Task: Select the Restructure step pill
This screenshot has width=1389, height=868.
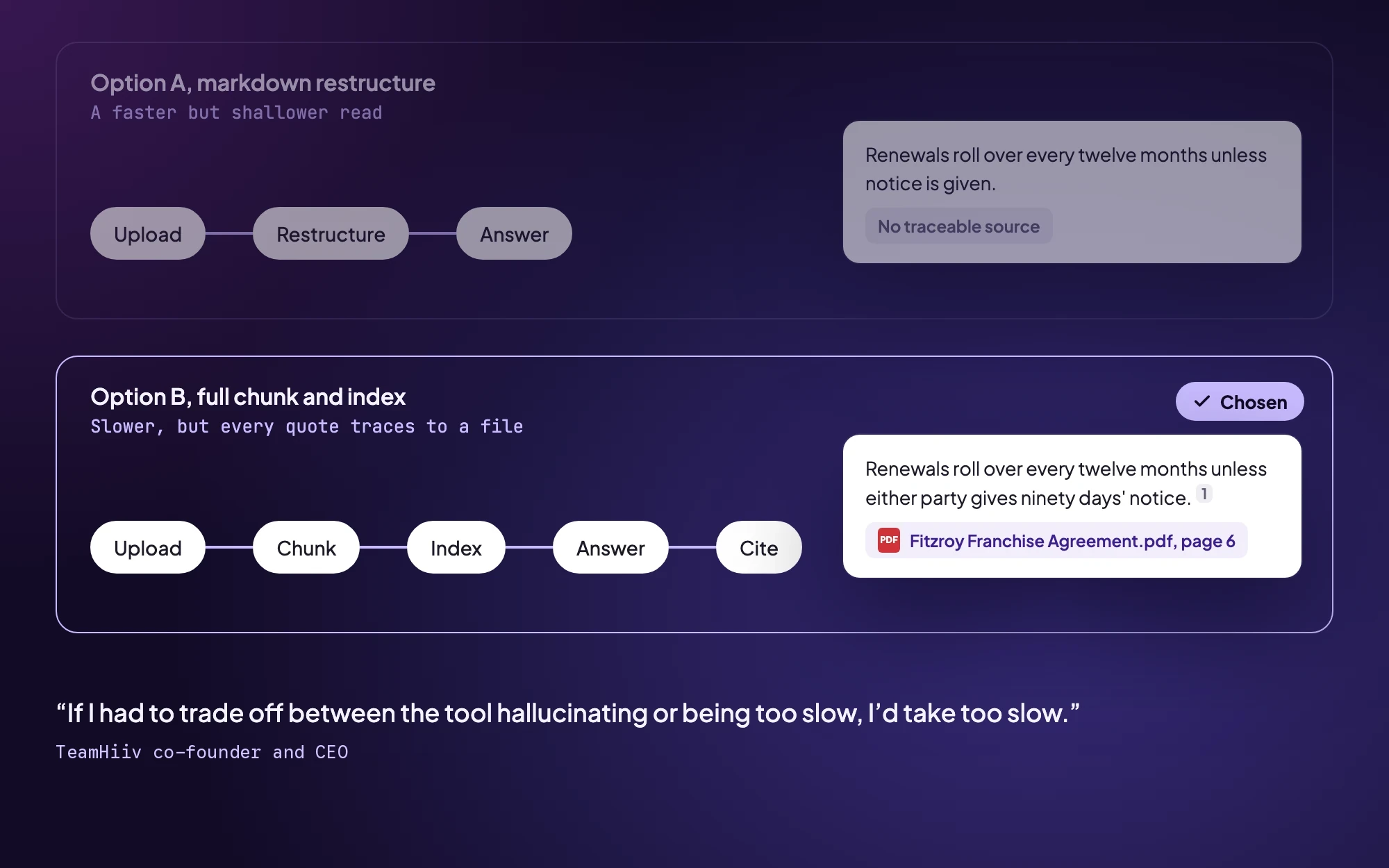Action: click(331, 234)
